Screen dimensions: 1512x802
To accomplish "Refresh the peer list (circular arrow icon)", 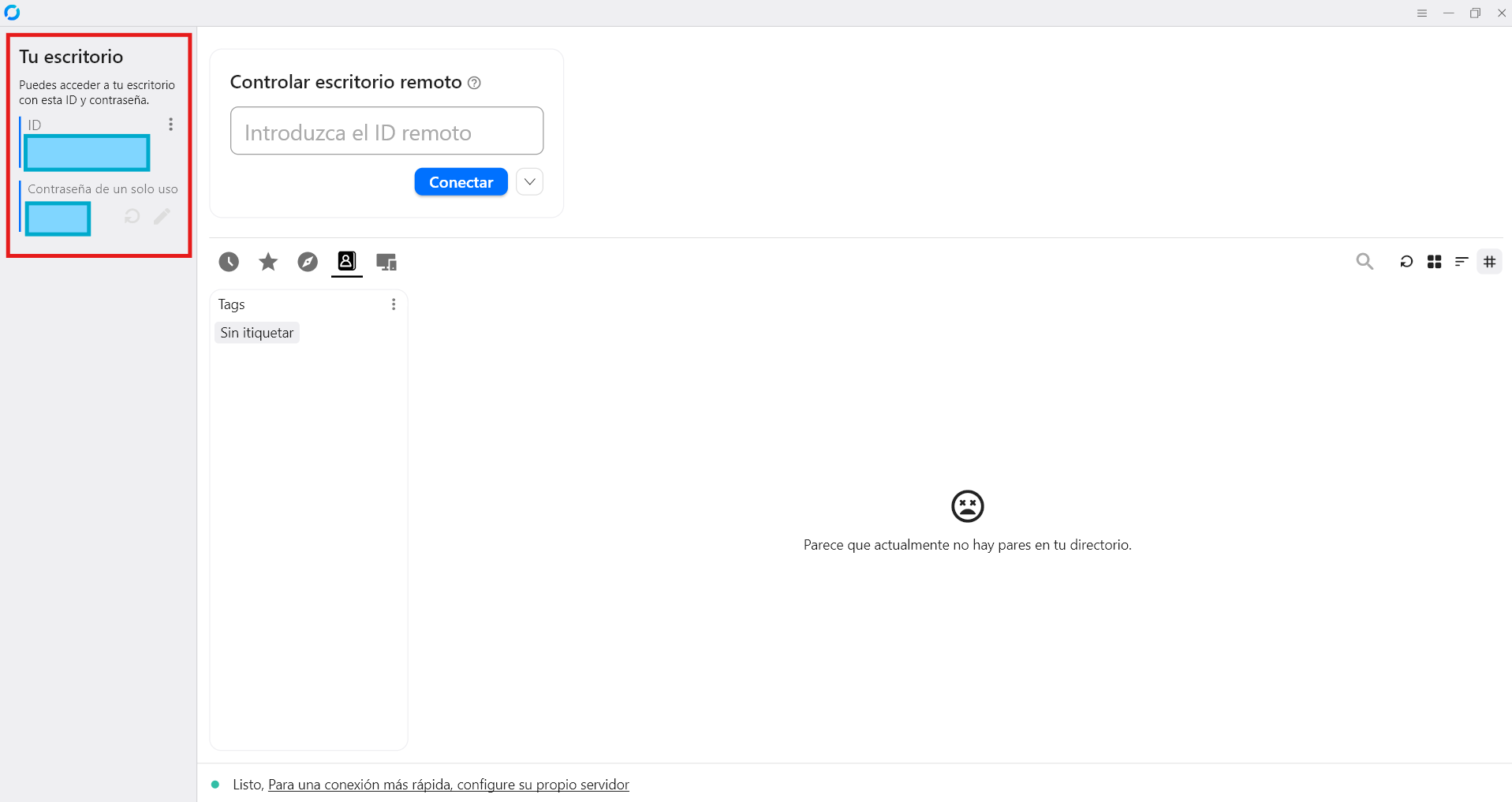I will [x=1406, y=262].
